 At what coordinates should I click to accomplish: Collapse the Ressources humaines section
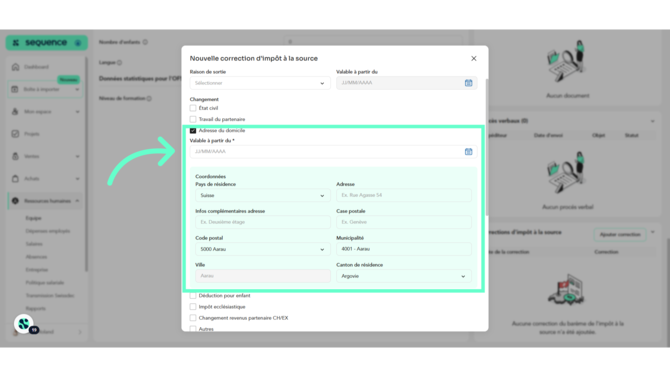click(77, 201)
